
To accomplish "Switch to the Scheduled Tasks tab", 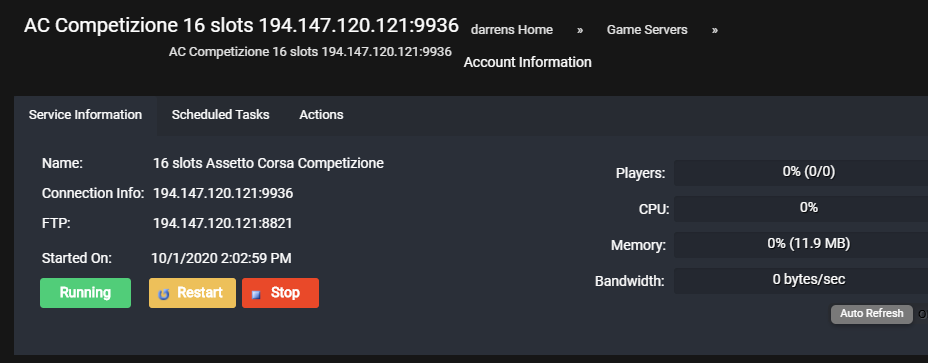I will pyautogui.click(x=220, y=115).
